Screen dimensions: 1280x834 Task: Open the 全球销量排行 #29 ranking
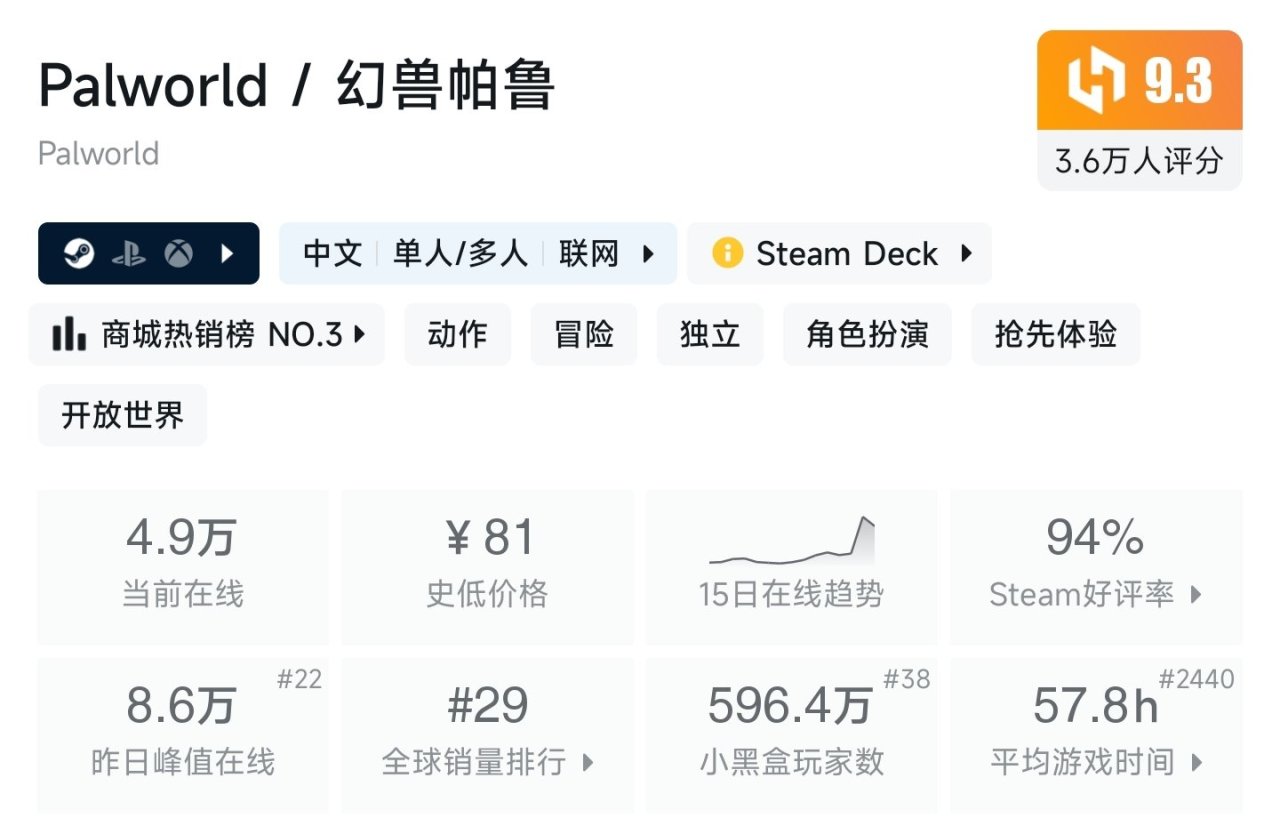tap(488, 734)
